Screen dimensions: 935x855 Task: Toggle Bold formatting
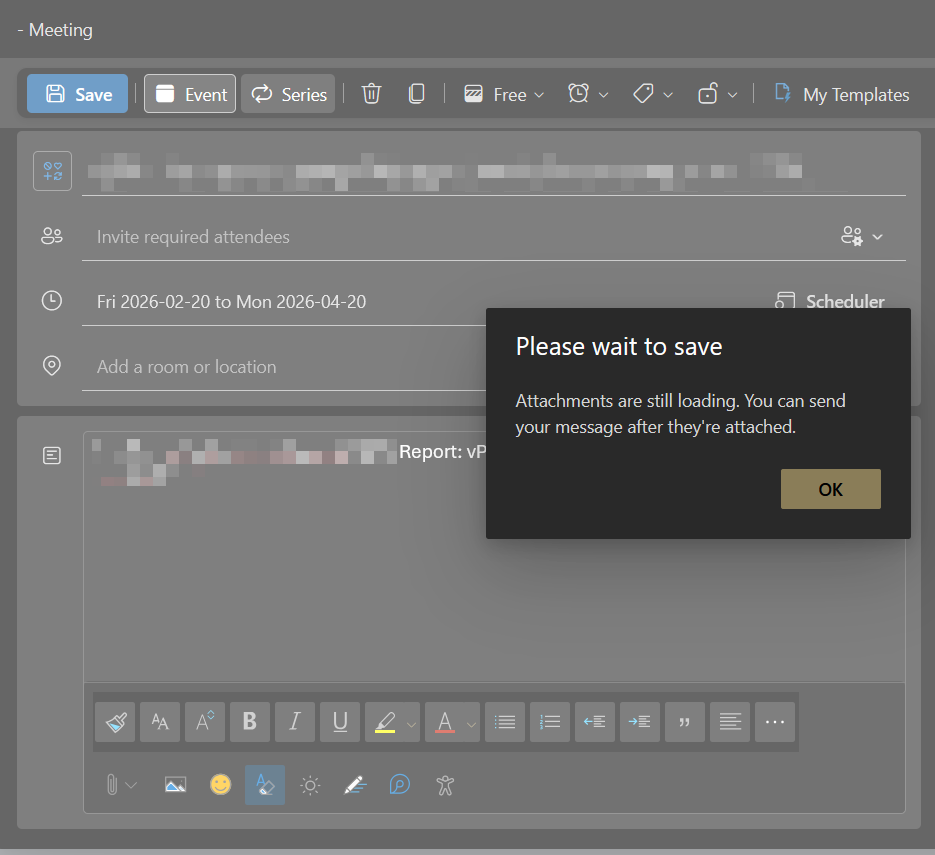pos(250,721)
